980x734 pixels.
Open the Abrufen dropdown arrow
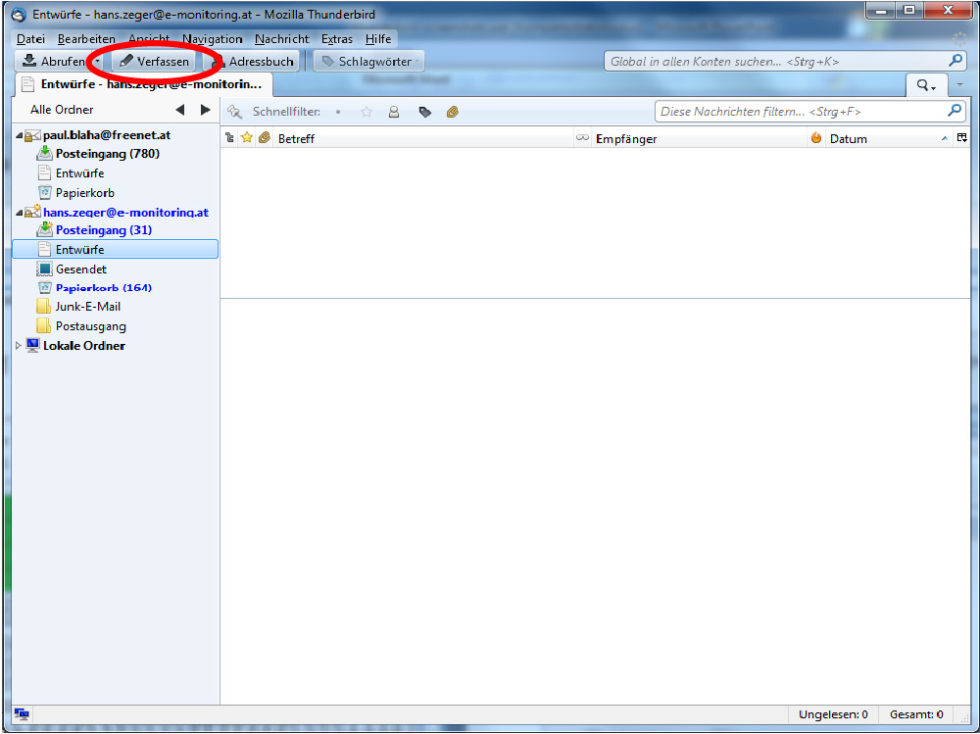(x=98, y=62)
